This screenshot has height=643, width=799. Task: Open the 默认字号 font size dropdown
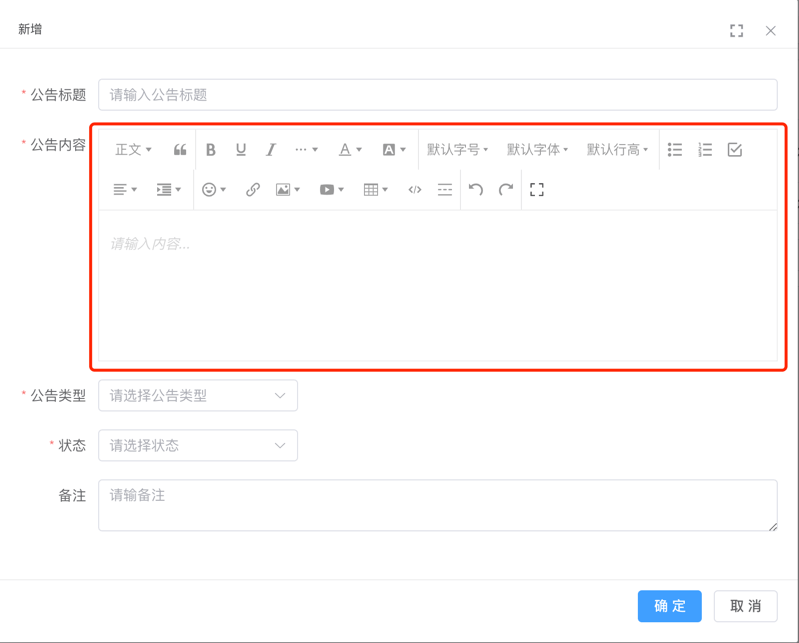pyautogui.click(x=457, y=150)
